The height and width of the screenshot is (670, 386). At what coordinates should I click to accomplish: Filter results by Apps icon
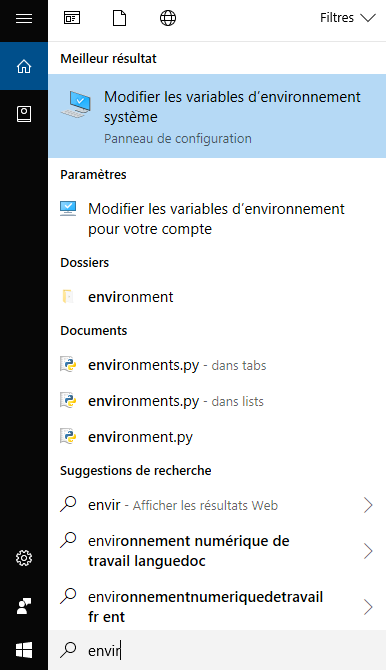pos(72,18)
